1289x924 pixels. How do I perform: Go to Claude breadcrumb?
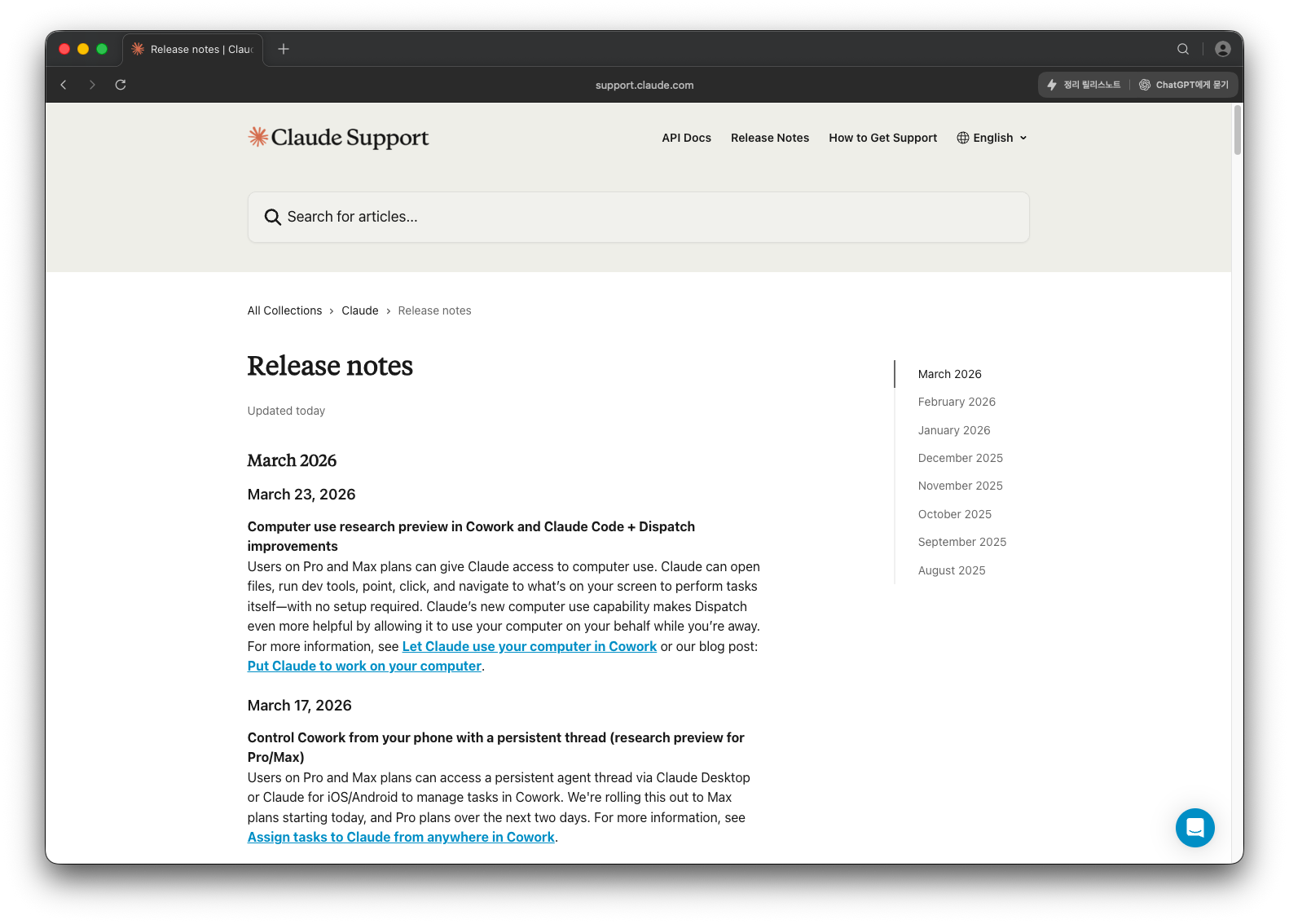tap(360, 310)
